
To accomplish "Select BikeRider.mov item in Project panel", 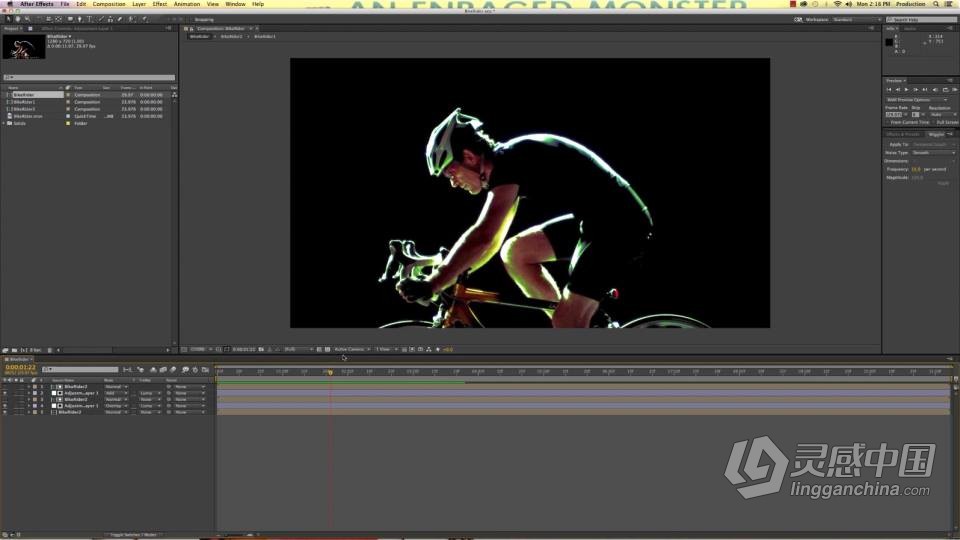I will (x=28, y=116).
